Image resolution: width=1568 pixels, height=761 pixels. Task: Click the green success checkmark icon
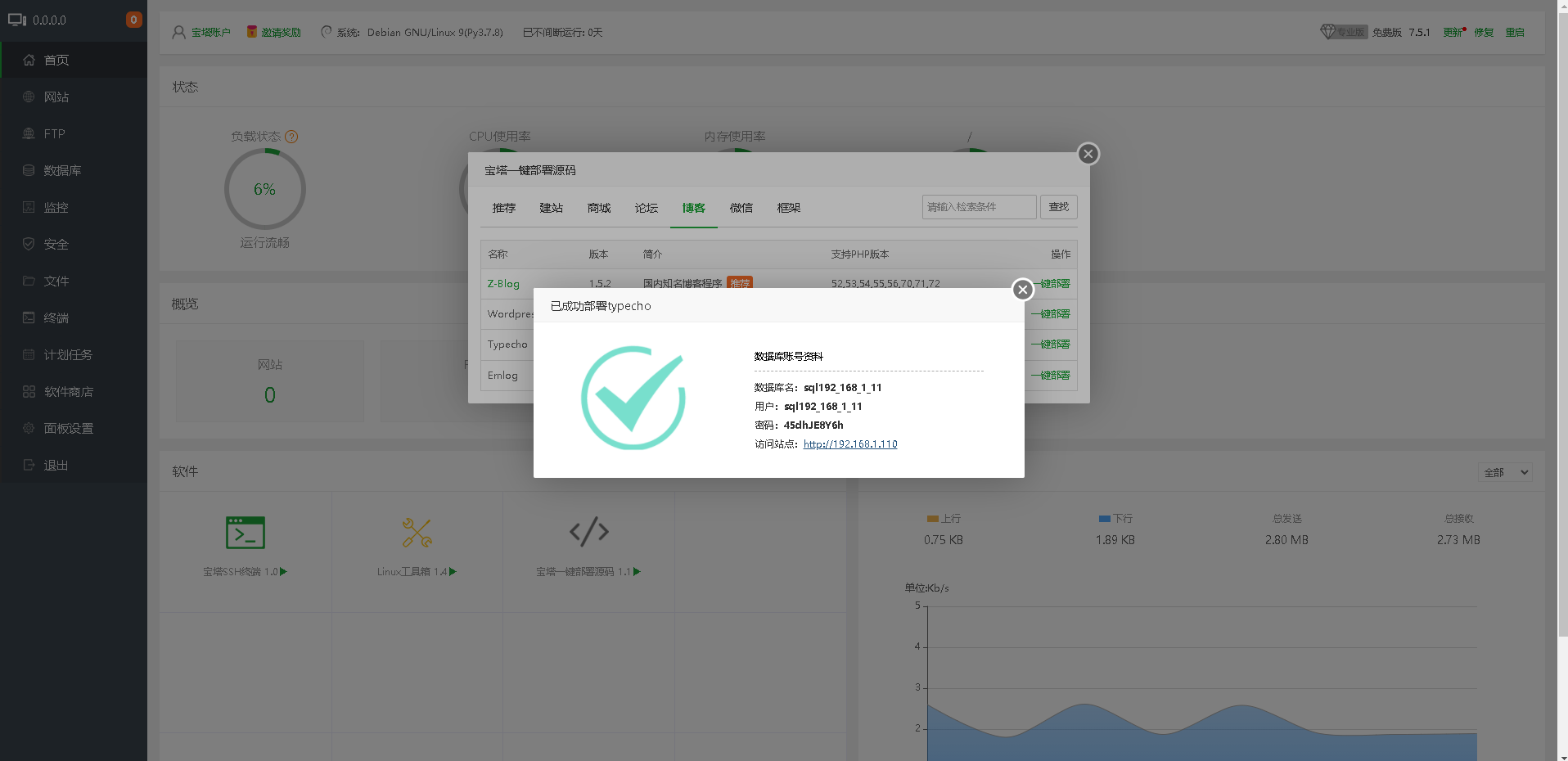tap(633, 399)
